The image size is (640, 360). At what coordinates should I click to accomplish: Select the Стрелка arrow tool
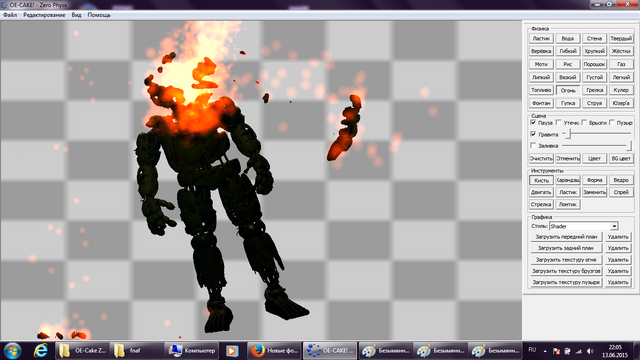tap(541, 204)
